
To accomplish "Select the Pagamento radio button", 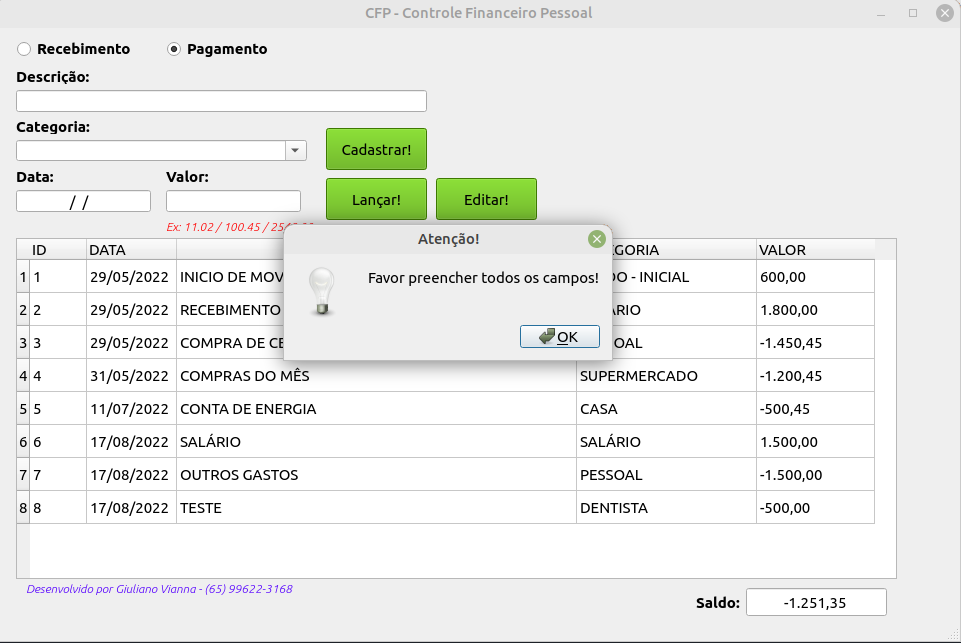I will pos(176,48).
